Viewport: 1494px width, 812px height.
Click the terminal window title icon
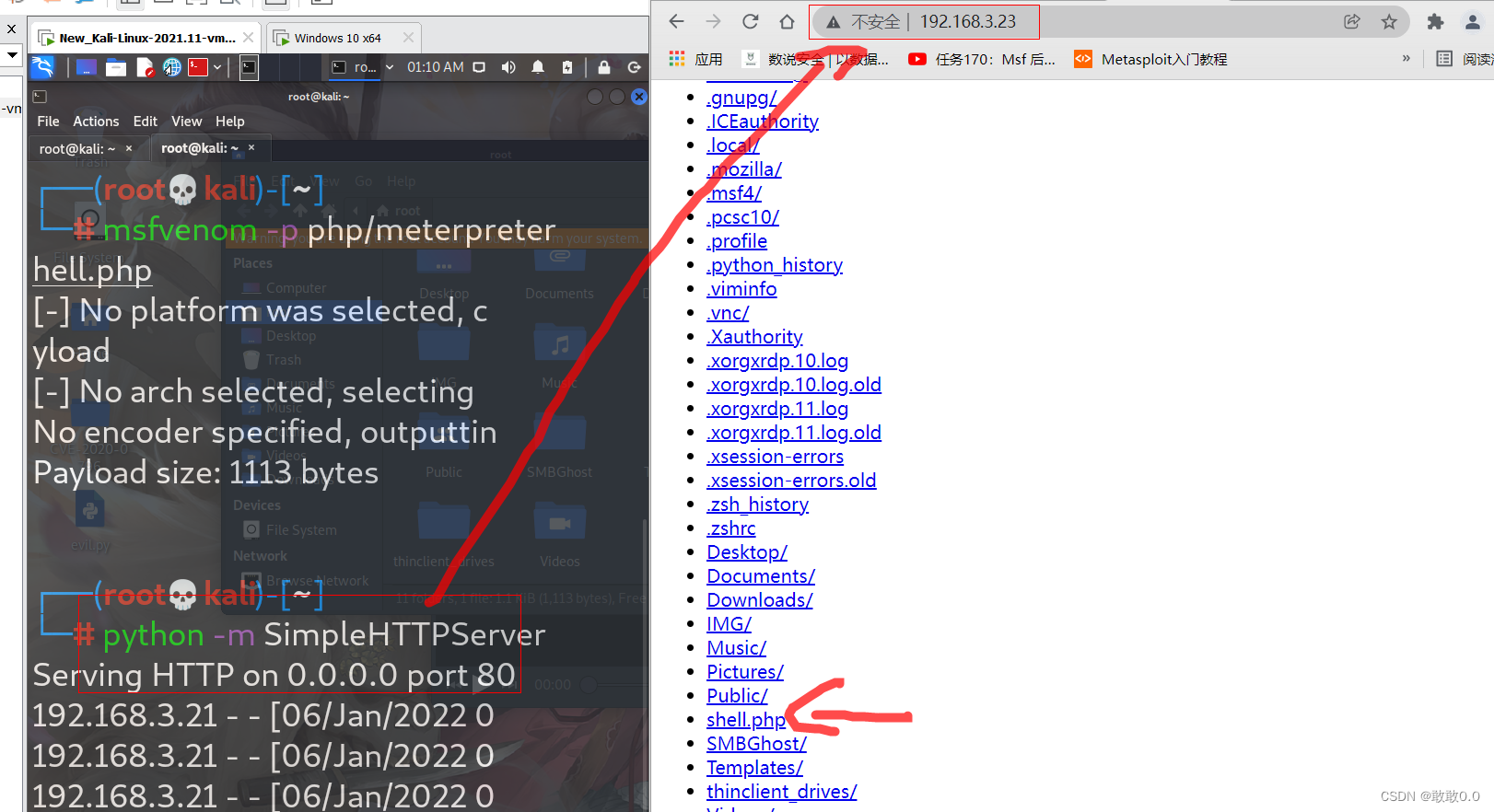coord(40,97)
